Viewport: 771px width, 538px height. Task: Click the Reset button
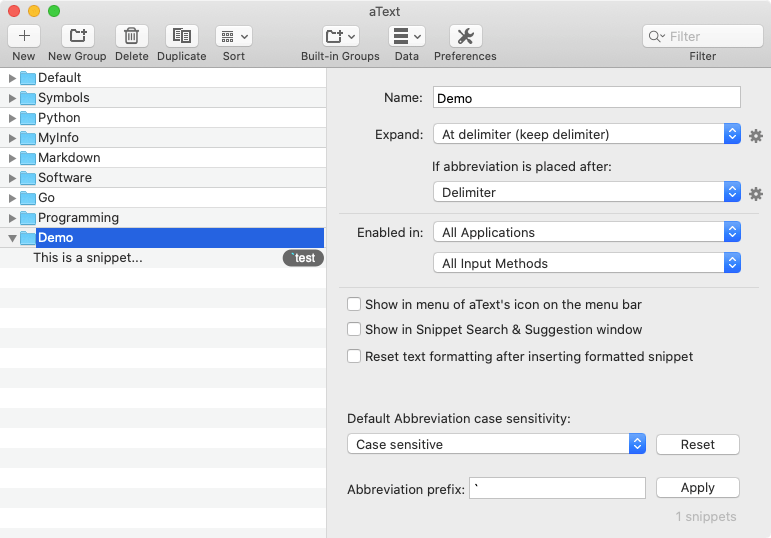tap(697, 444)
